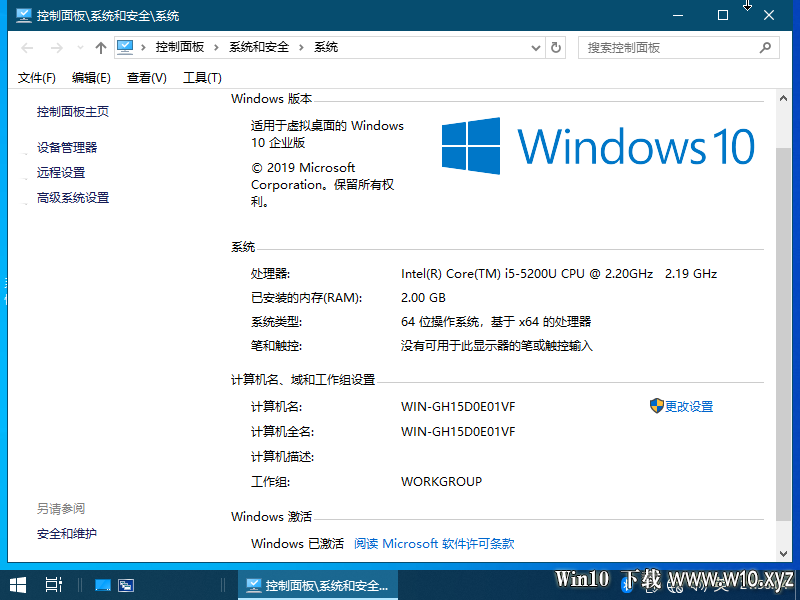Go up one level with up arrow
This screenshot has height=600, width=800.
[x=101, y=48]
